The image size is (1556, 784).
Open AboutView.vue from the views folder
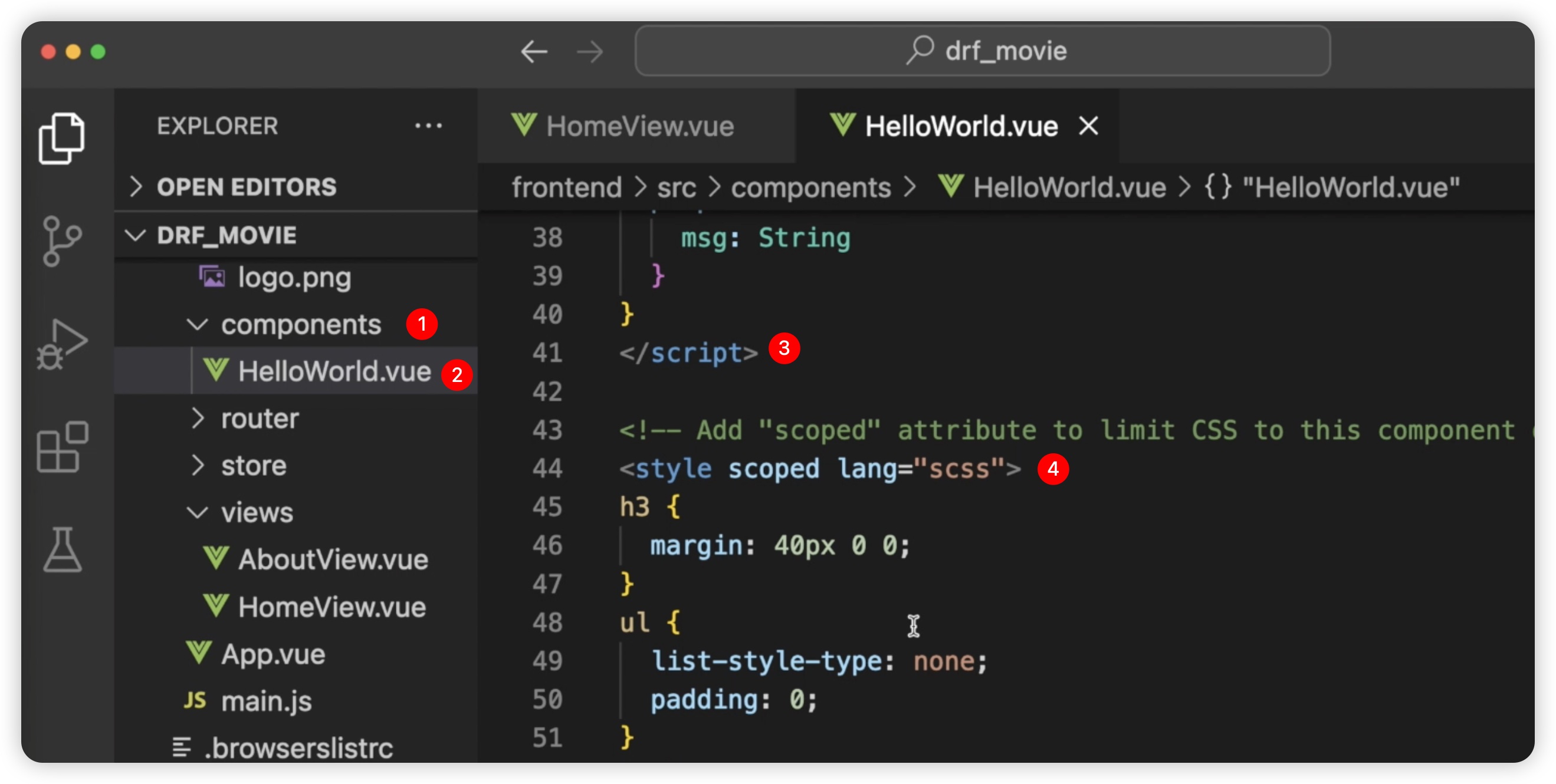(x=296, y=559)
